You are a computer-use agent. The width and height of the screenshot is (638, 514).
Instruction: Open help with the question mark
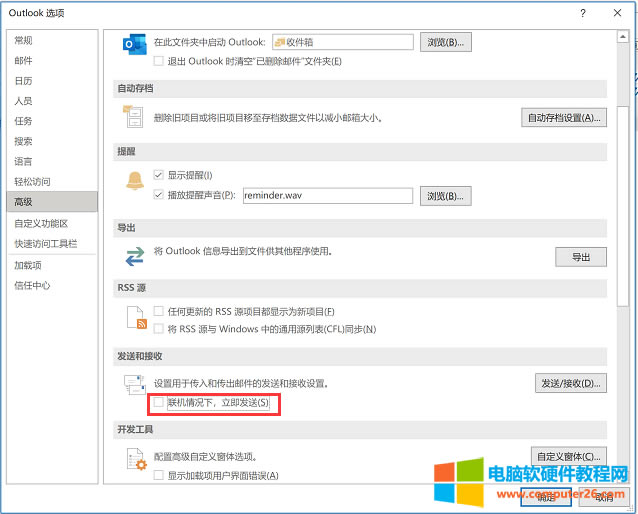coord(583,13)
